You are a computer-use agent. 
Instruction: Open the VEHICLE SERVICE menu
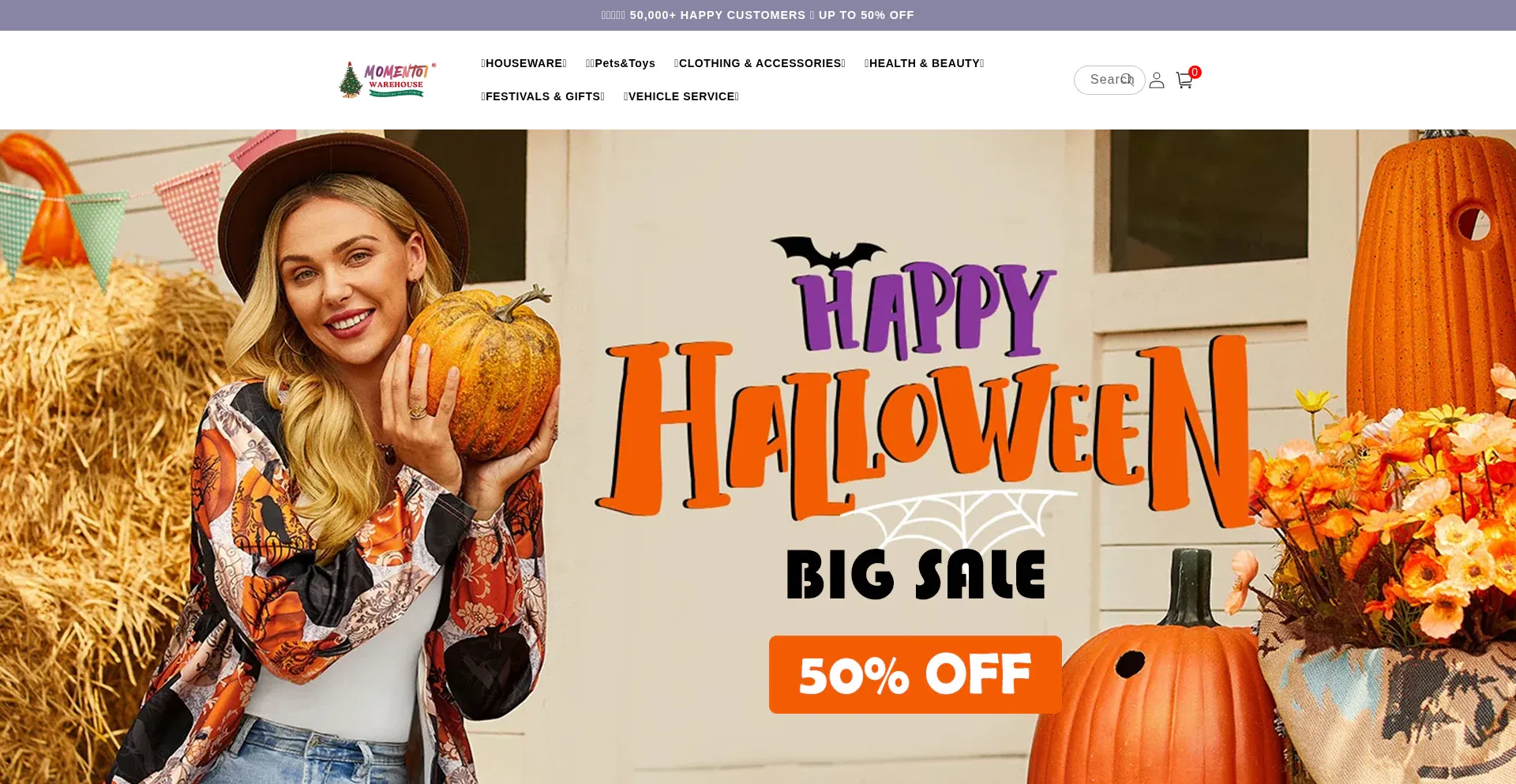coord(681,96)
